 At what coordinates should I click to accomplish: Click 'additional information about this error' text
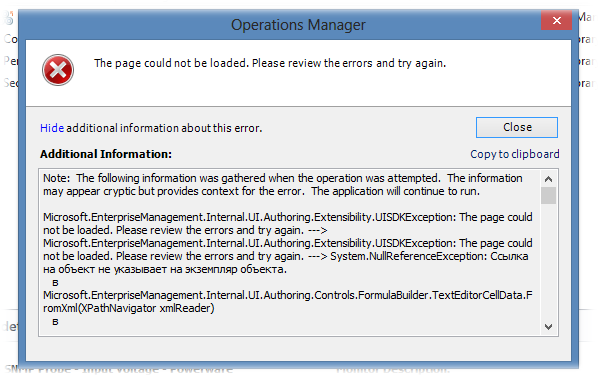pyautogui.click(x=164, y=128)
